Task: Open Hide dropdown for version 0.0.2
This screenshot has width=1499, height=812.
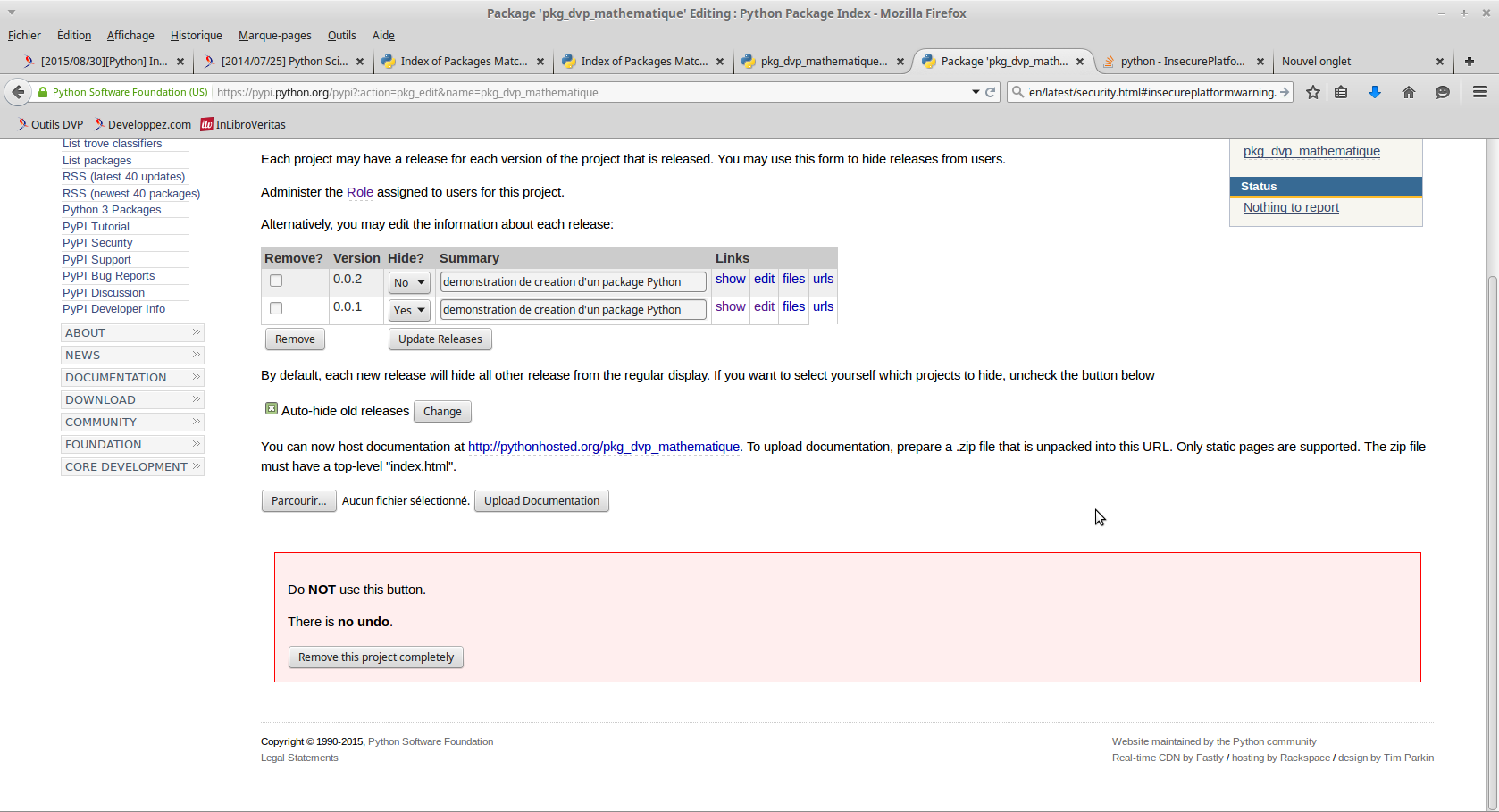Action: click(409, 282)
